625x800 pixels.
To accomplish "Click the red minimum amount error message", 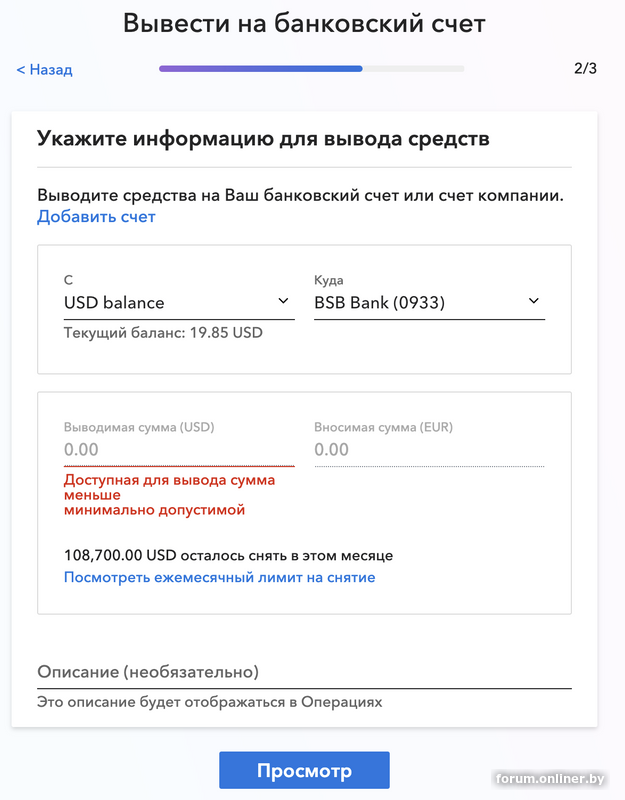I will [x=169, y=495].
